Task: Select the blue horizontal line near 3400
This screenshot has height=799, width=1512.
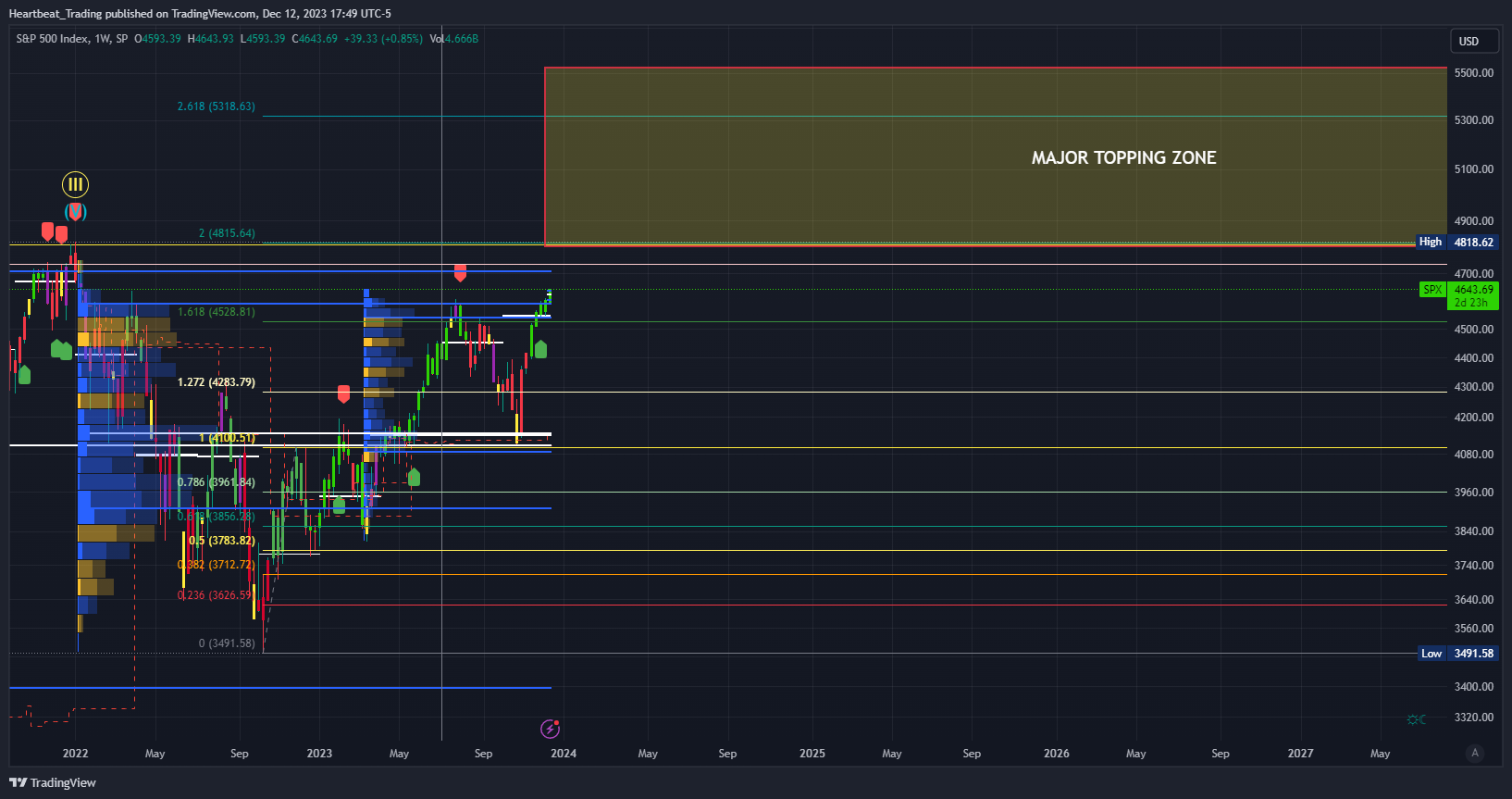Action: click(x=280, y=688)
